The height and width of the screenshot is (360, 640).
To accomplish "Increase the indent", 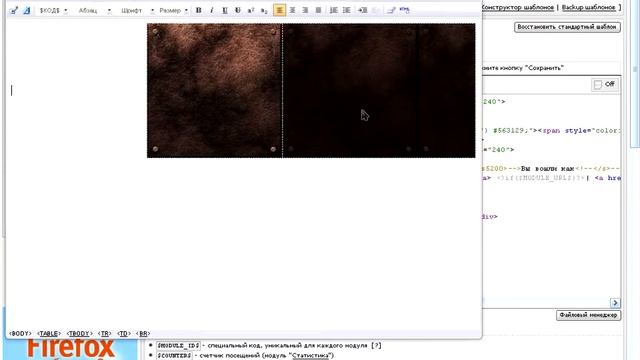I will [x=362, y=10].
